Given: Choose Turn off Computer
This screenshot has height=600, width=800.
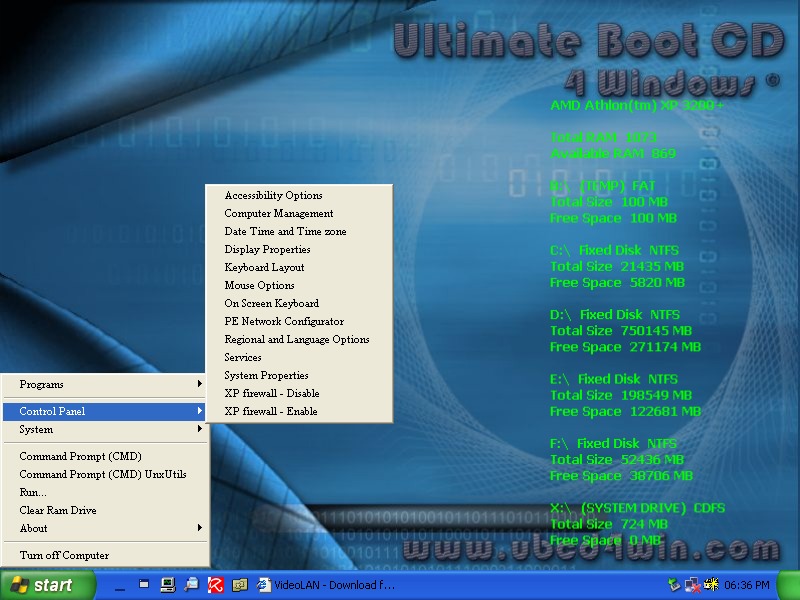Looking at the screenshot, I should 64,555.
